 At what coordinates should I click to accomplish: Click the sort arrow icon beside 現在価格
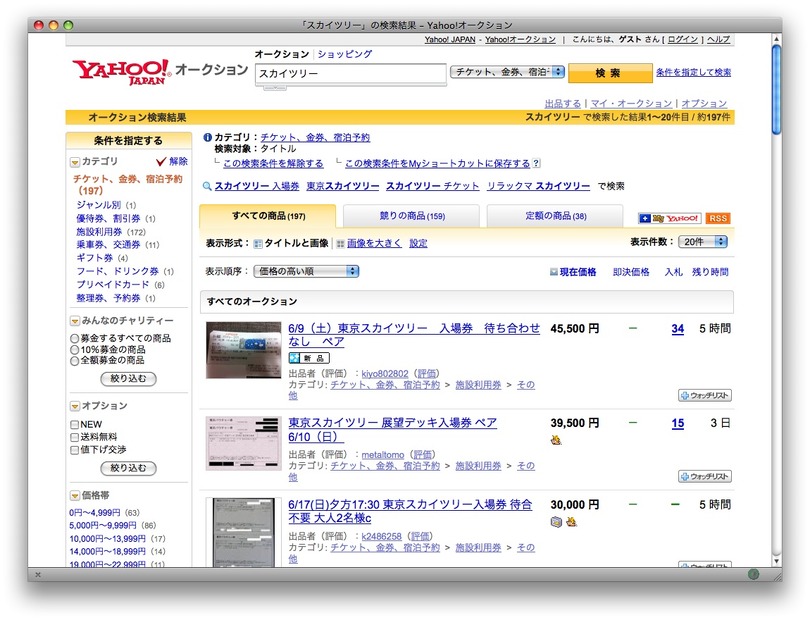click(554, 272)
